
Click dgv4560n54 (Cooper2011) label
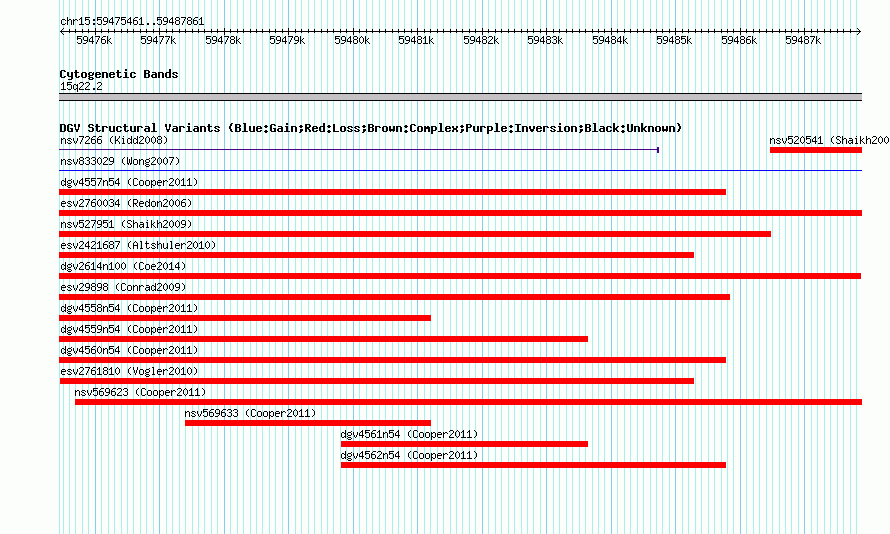tap(129, 350)
